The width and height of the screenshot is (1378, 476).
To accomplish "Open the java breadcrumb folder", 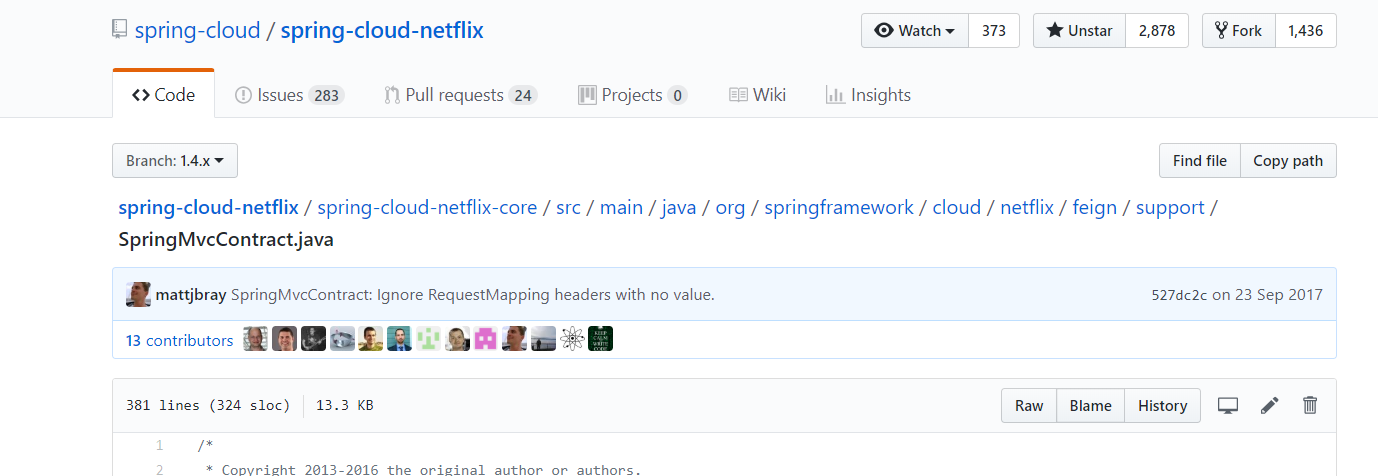I will (679, 208).
